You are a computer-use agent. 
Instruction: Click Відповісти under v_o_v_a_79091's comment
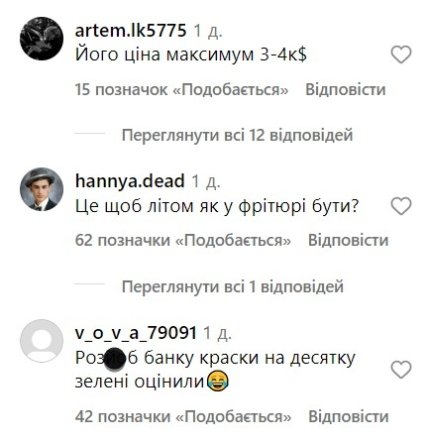click(x=348, y=416)
